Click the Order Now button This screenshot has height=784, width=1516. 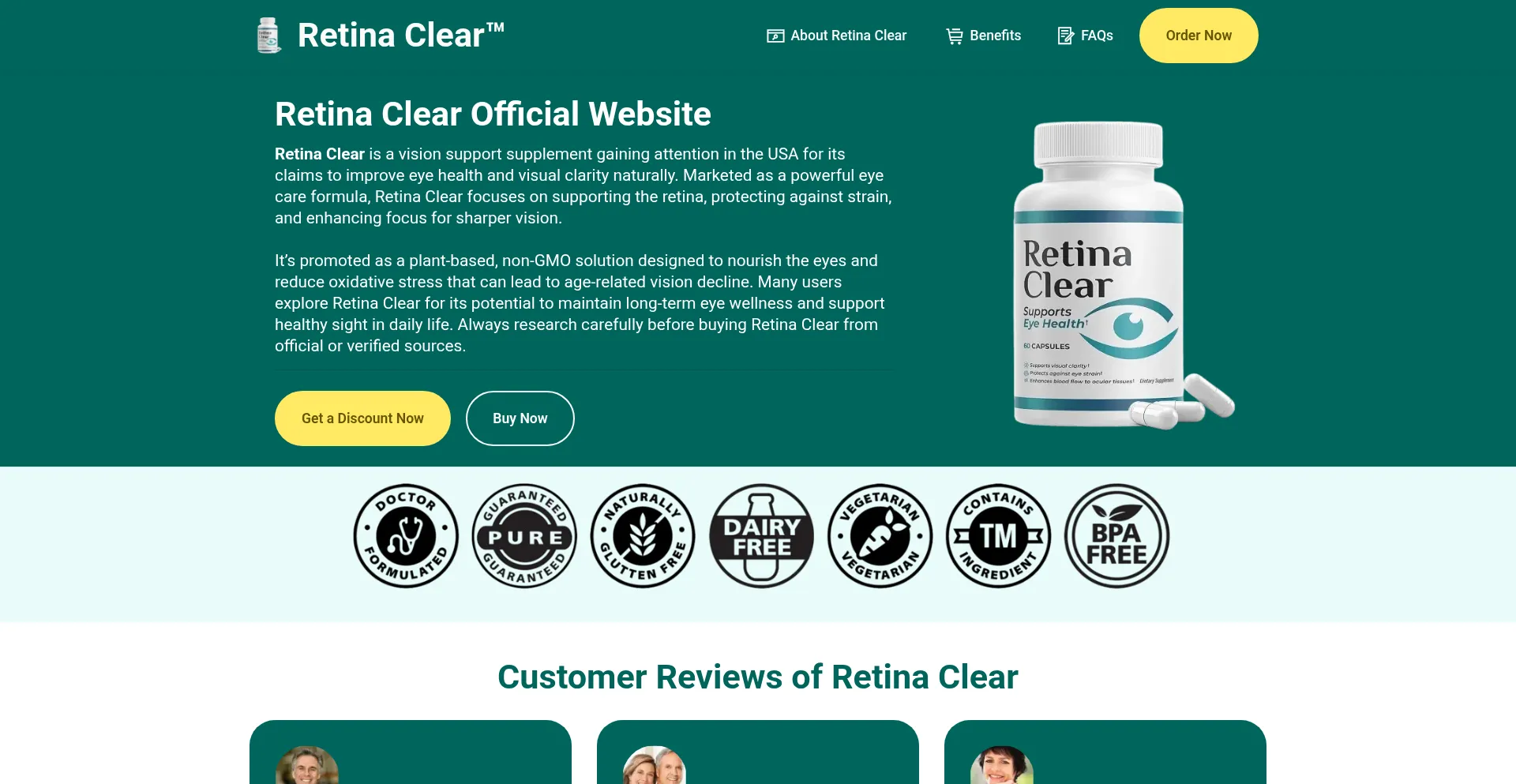tap(1199, 36)
